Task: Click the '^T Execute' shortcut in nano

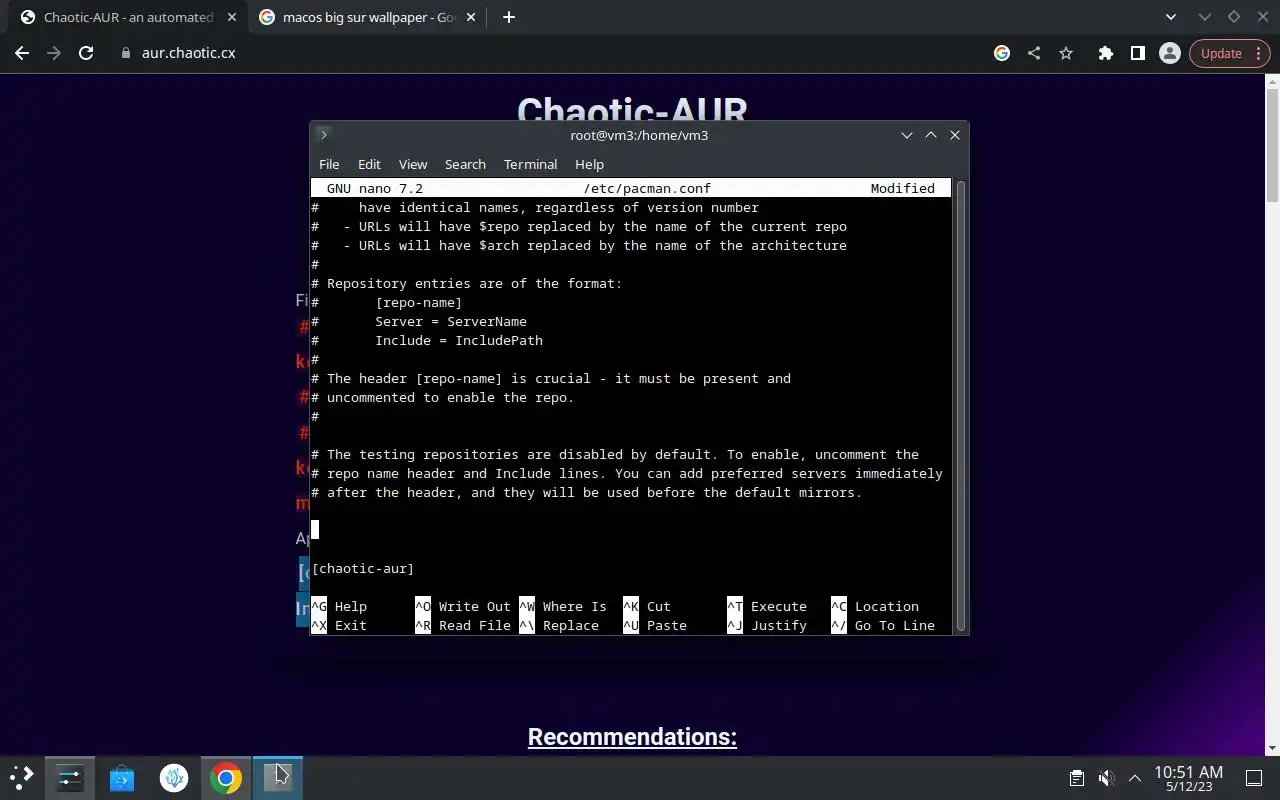Action: click(767, 606)
